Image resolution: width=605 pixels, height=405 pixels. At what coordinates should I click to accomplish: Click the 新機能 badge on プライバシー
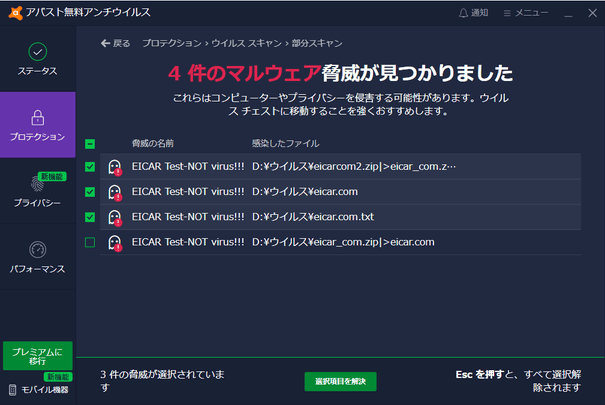click(x=52, y=177)
